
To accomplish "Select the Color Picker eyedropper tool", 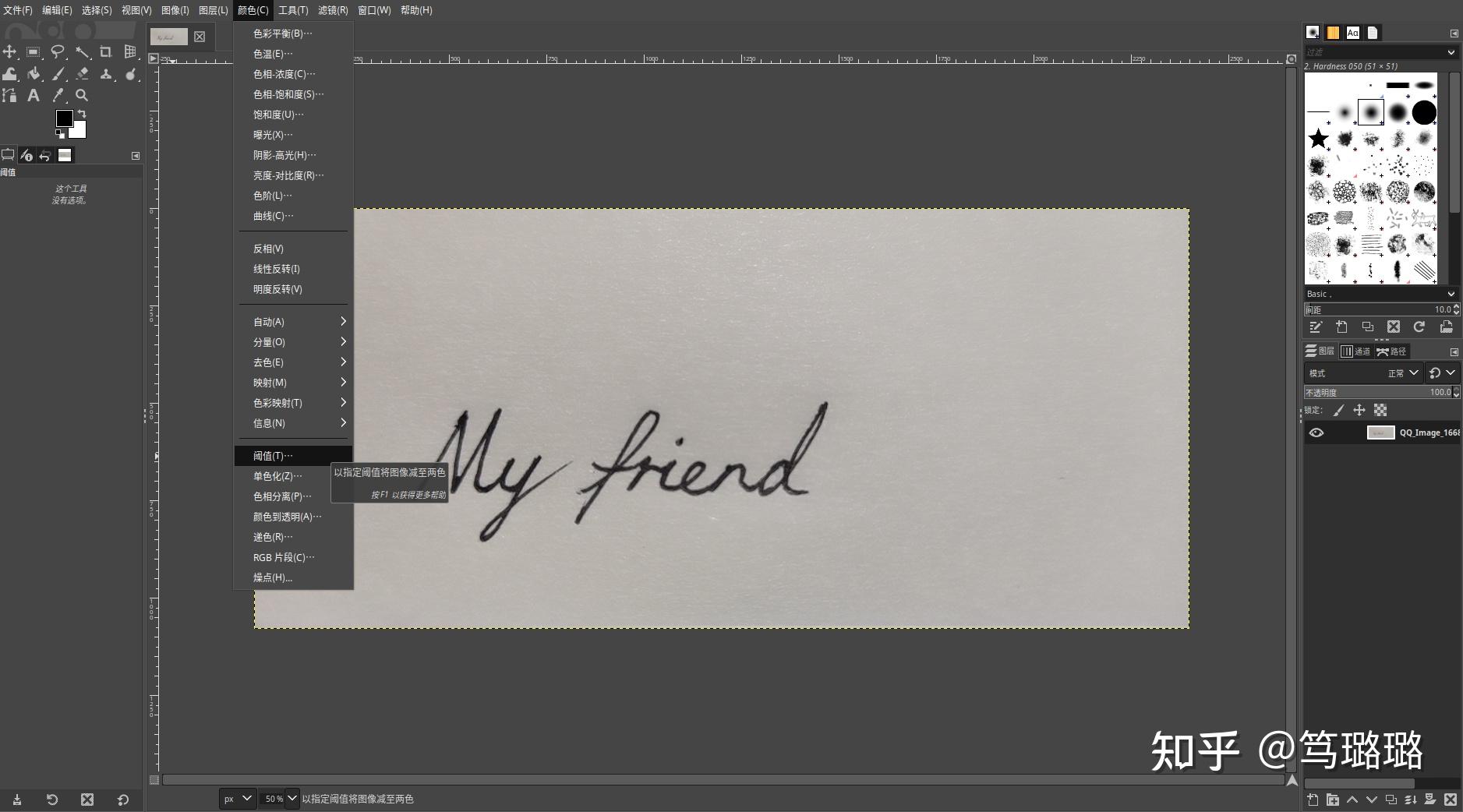I will click(x=58, y=95).
